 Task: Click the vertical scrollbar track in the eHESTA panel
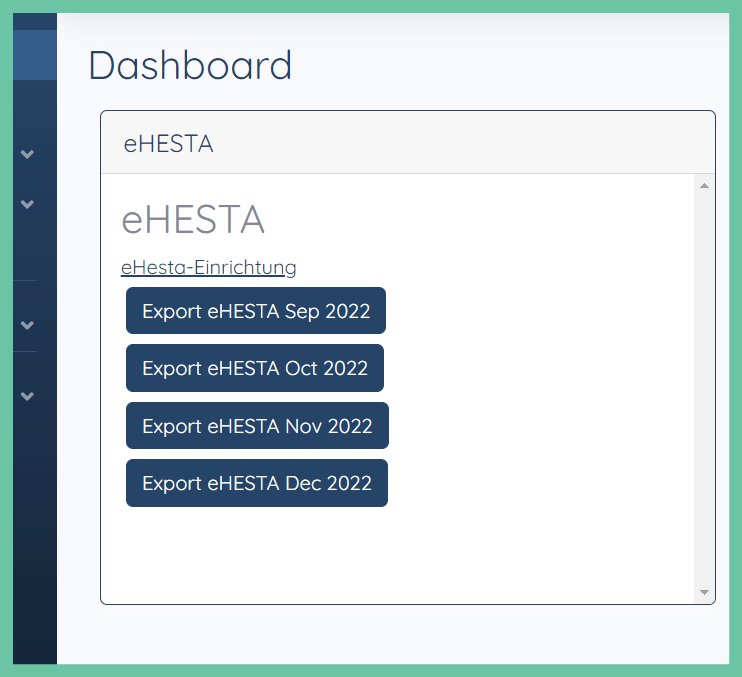pos(704,389)
